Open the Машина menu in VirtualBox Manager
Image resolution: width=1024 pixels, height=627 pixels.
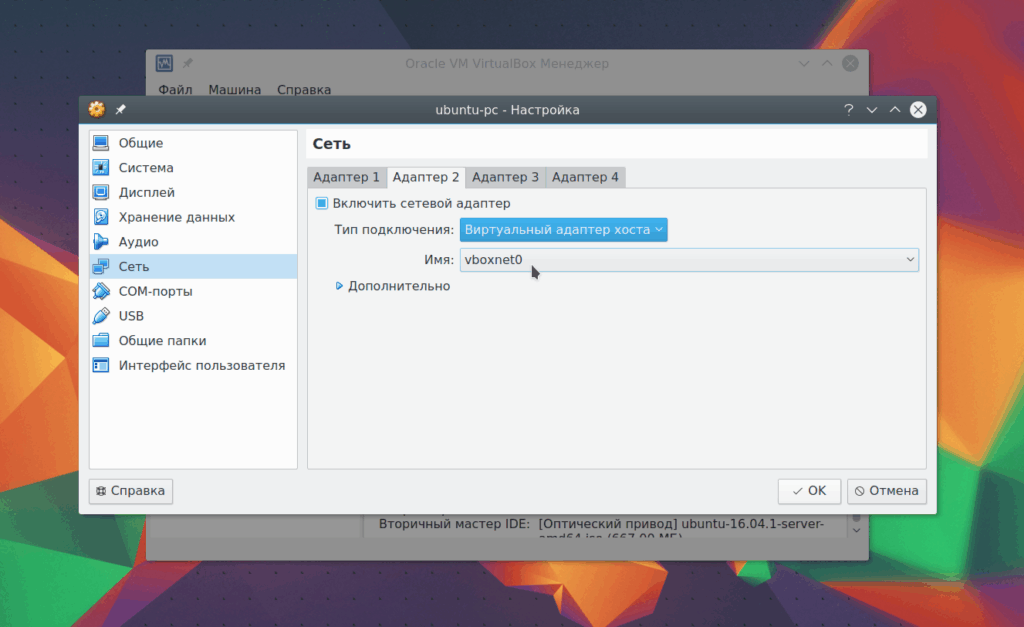234,89
